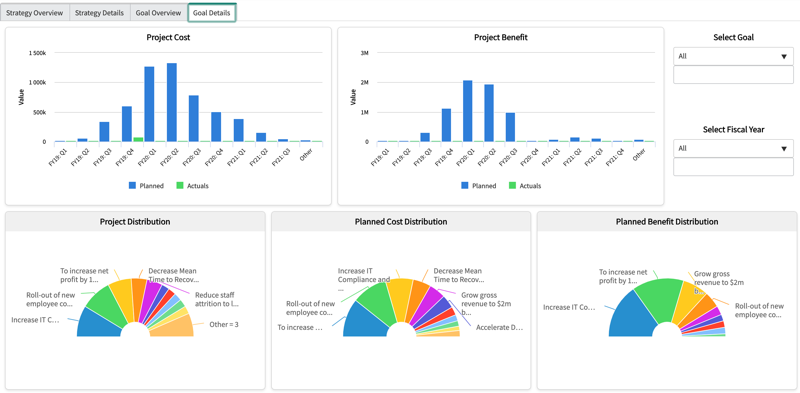Screen dimensions: 800x393
Task: Click the 'Other = 3' label in Project Distribution
Action: 224,324
